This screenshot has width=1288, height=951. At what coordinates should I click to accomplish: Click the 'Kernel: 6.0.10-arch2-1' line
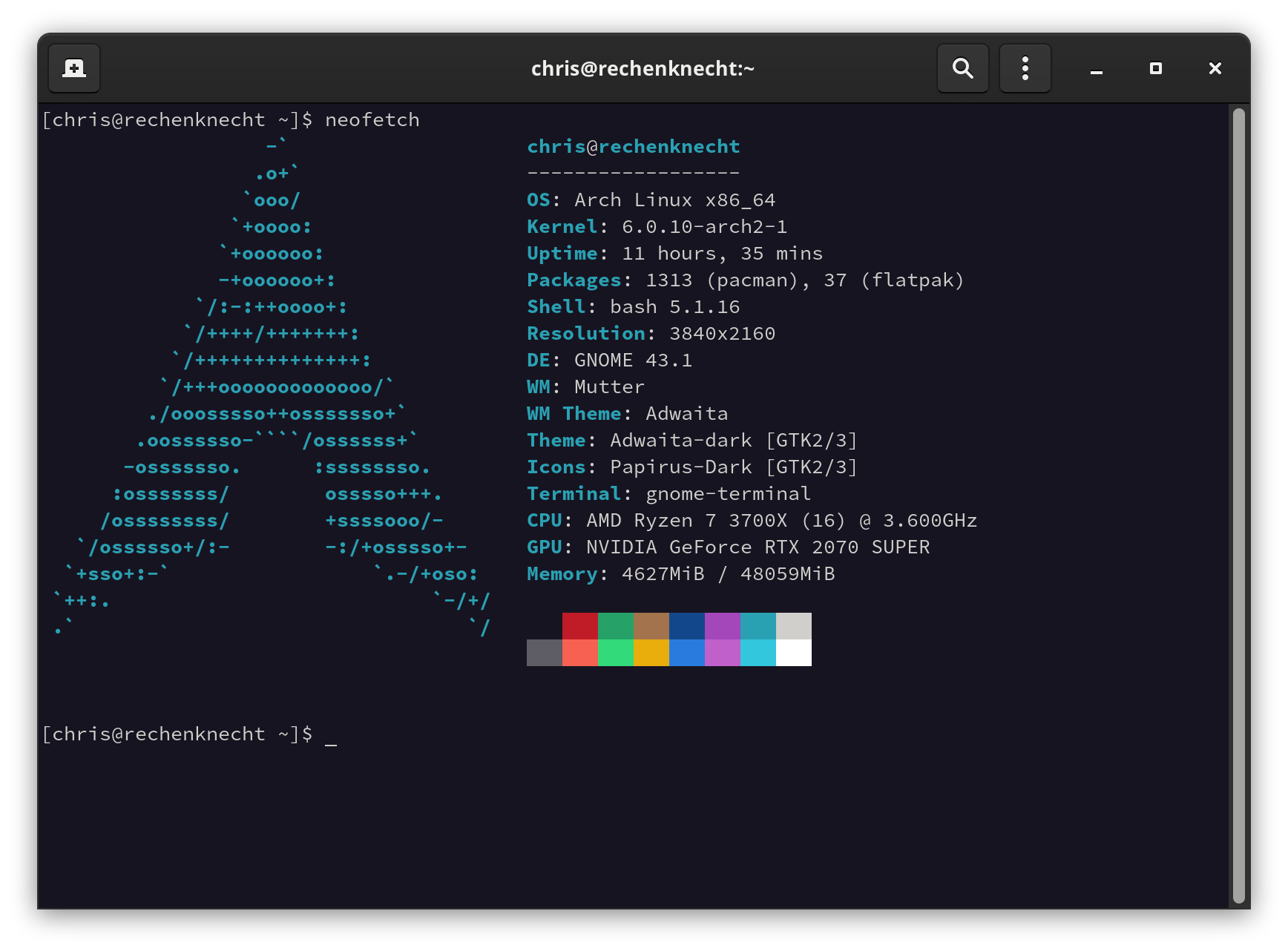click(657, 227)
